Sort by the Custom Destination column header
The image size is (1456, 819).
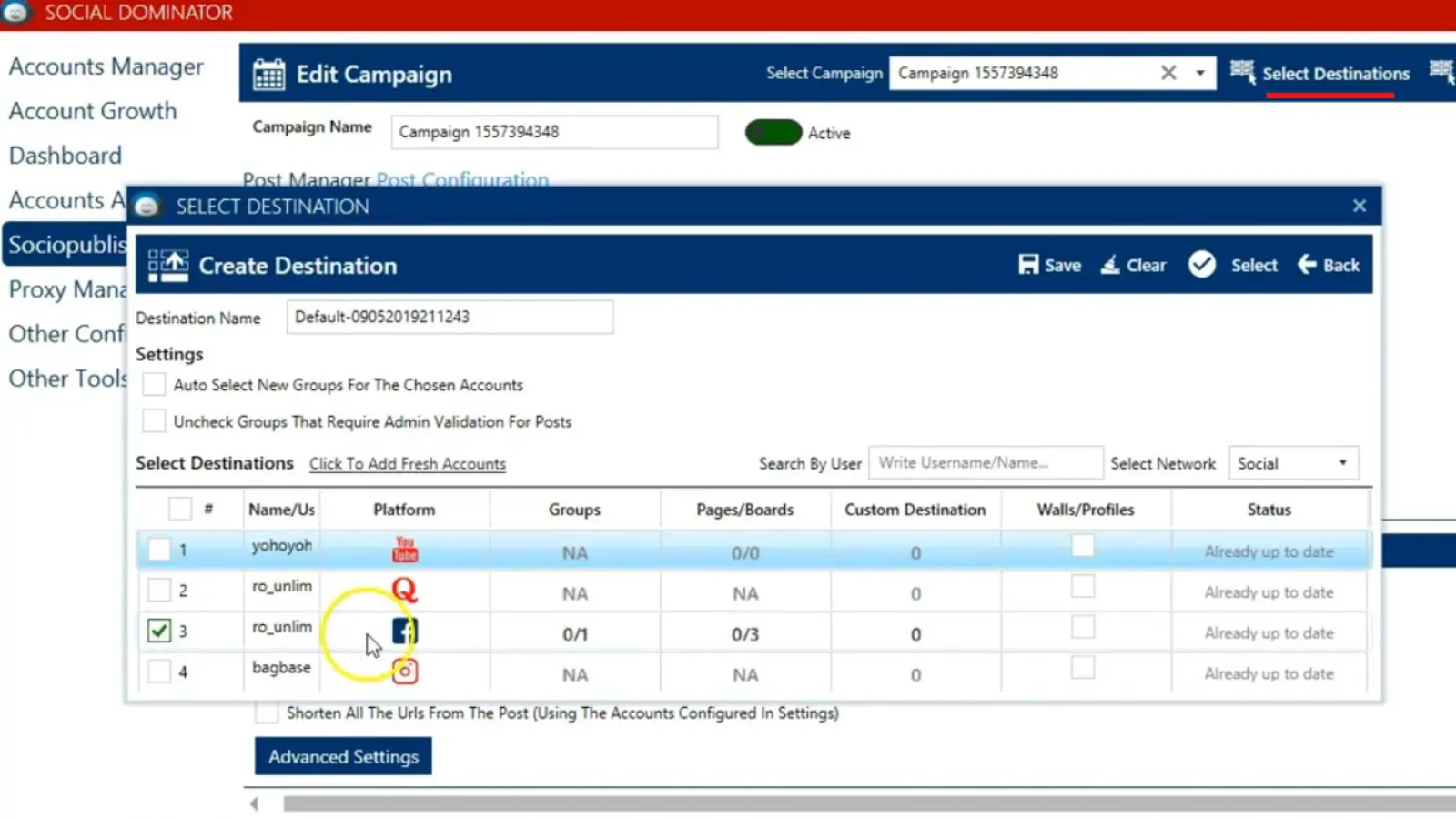point(915,510)
